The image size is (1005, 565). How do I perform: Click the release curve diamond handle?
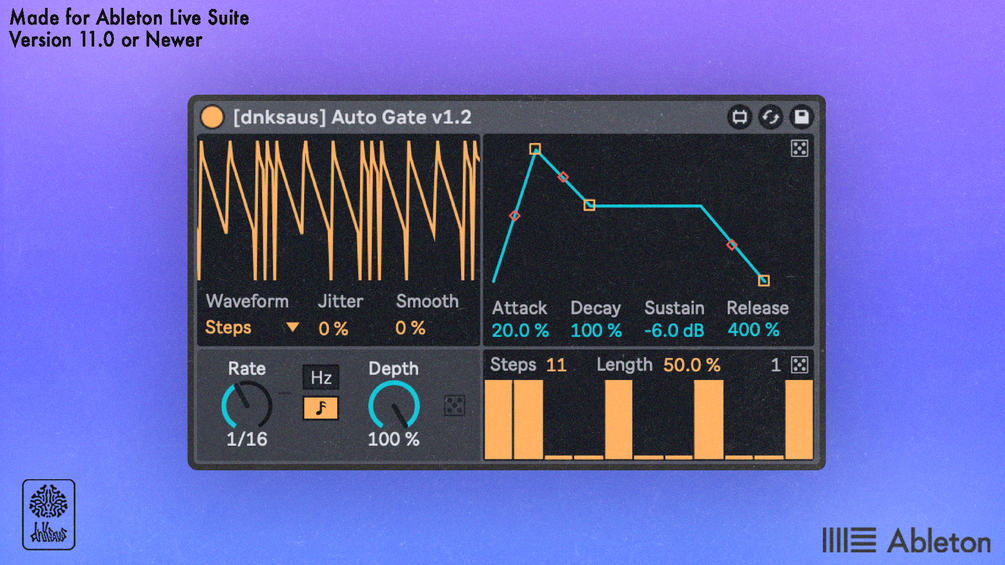pyautogui.click(x=732, y=245)
